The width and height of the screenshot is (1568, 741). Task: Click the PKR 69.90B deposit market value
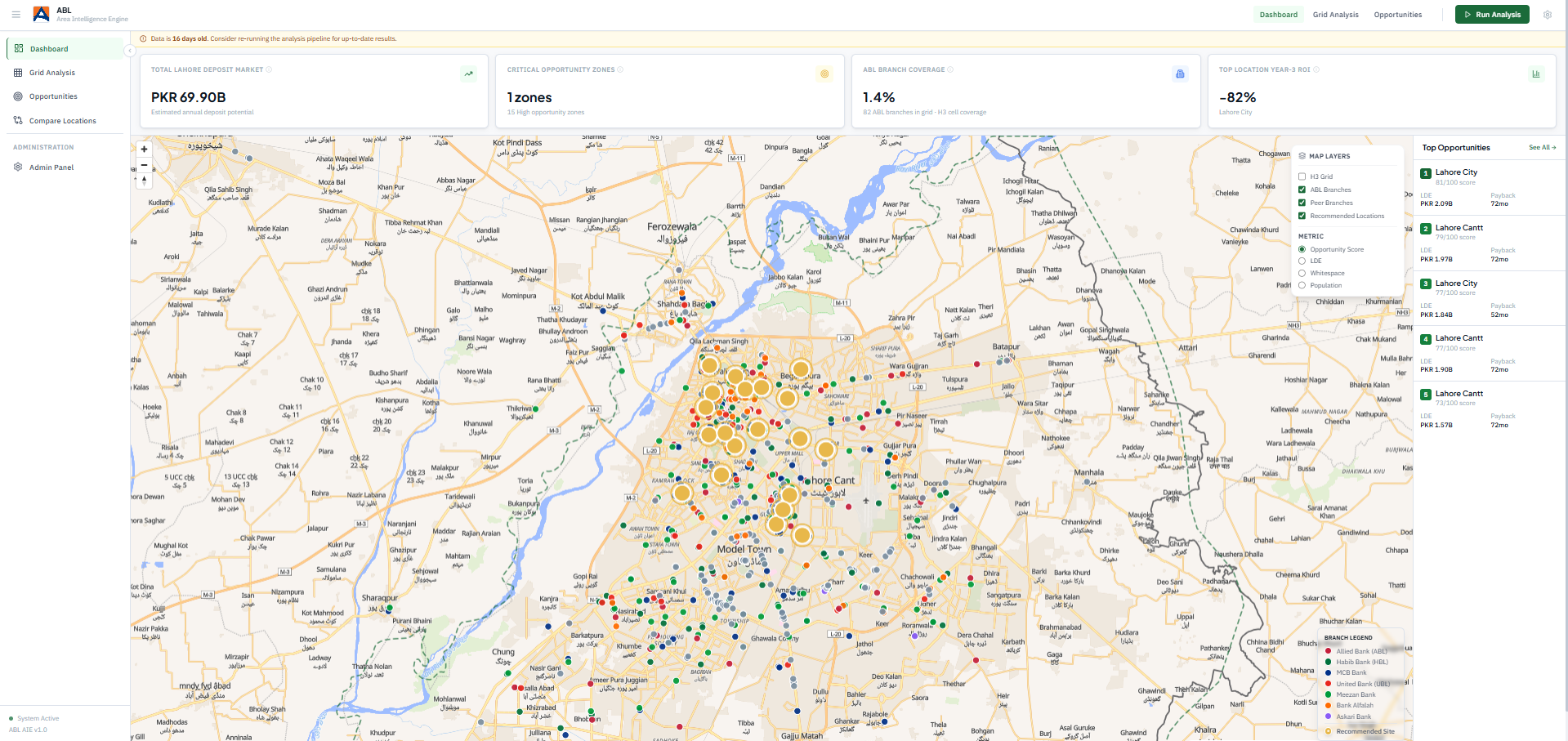point(188,97)
